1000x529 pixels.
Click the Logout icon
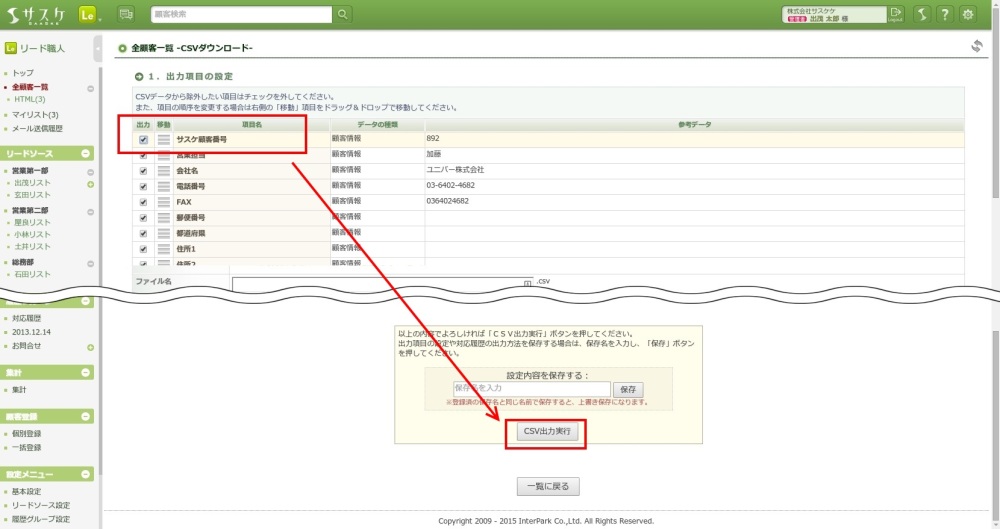pos(895,14)
